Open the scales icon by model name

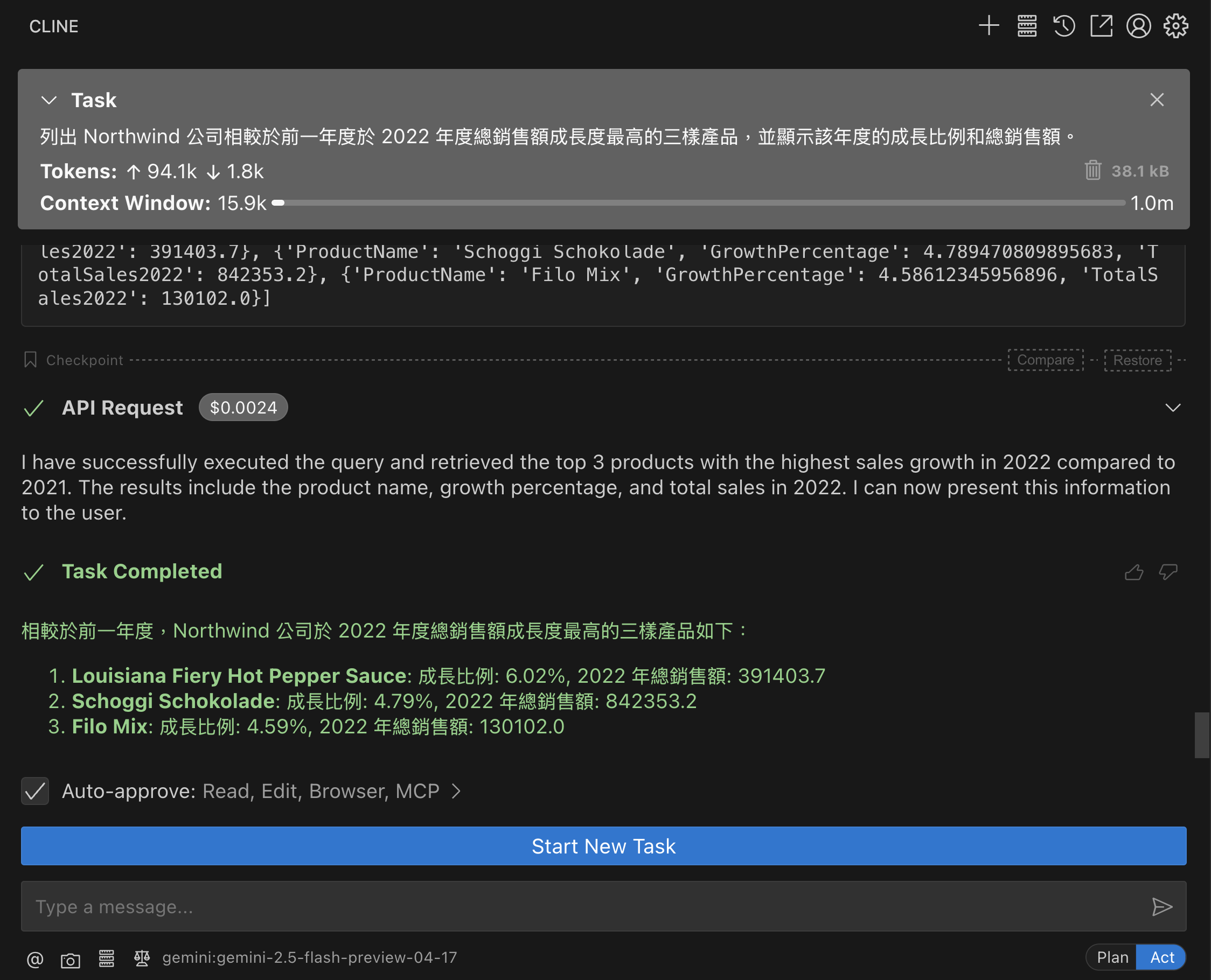(142, 957)
